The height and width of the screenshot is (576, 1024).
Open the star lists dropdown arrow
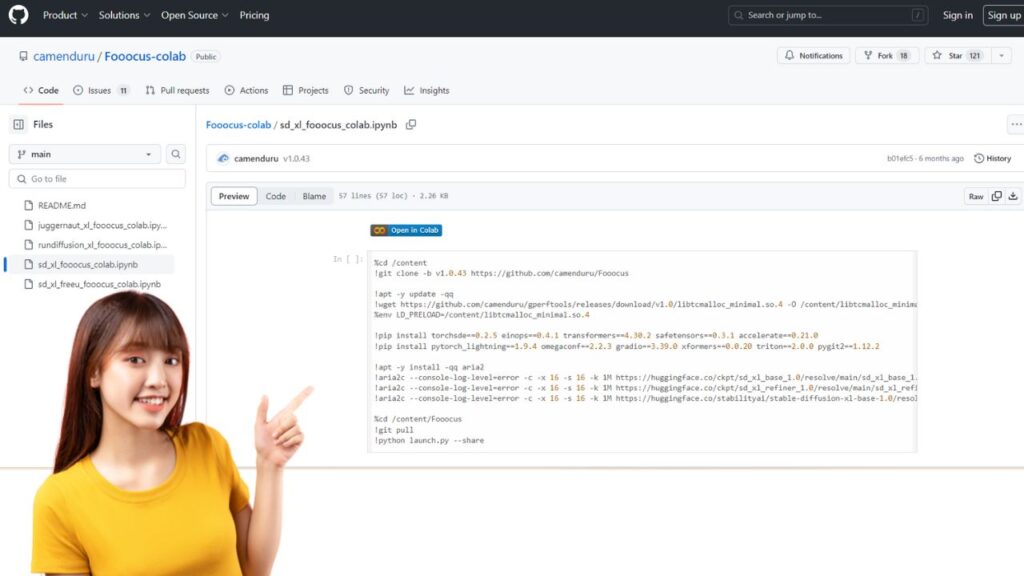(x=1002, y=56)
